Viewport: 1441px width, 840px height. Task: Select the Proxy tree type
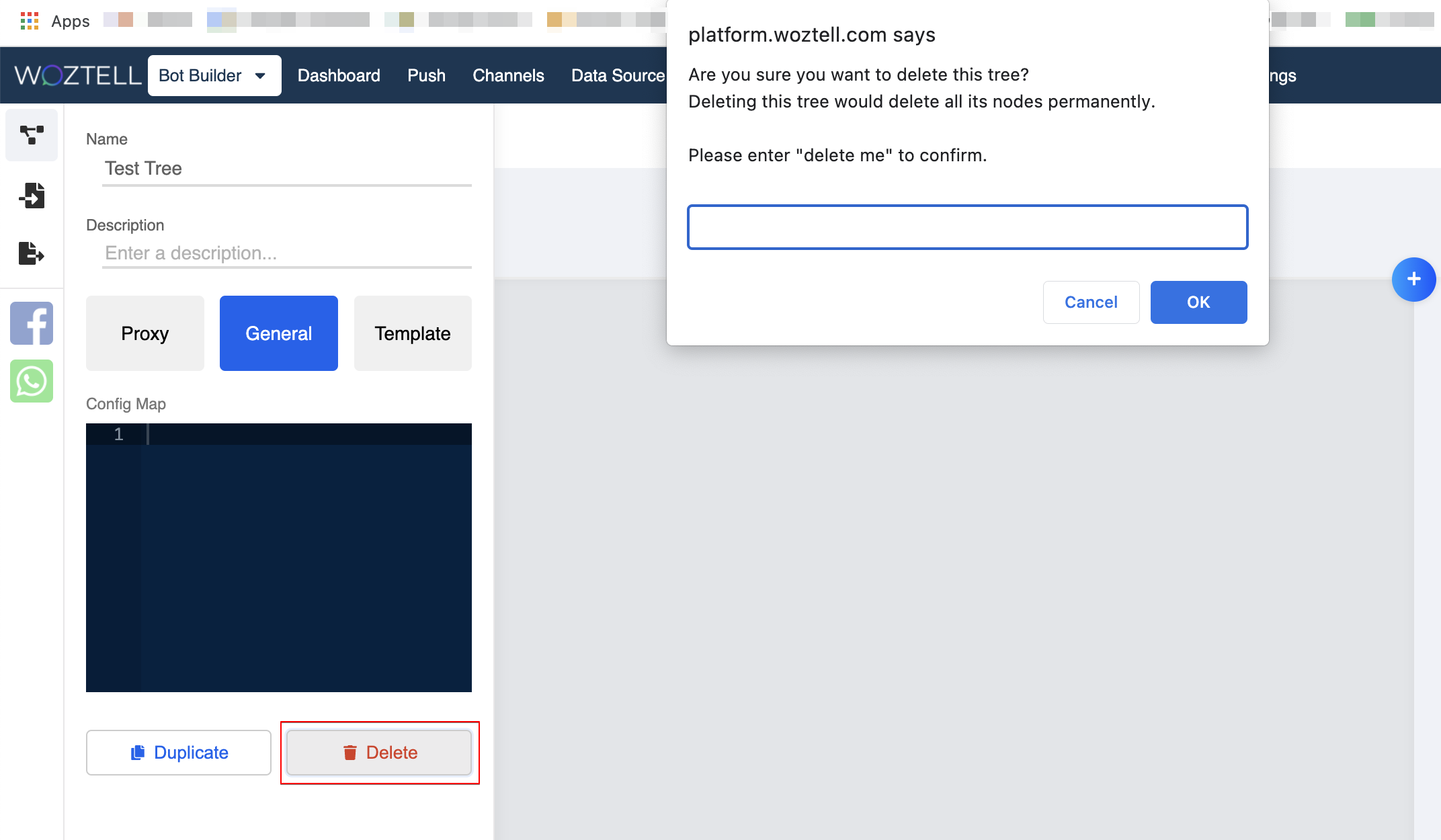[145, 333]
